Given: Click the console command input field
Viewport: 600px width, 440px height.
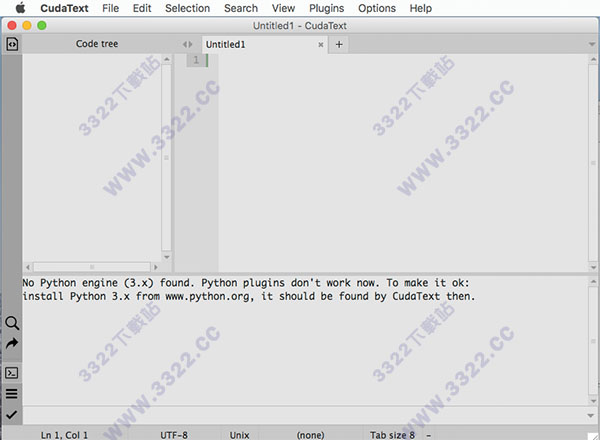Looking at the screenshot, I should click(x=304, y=416).
